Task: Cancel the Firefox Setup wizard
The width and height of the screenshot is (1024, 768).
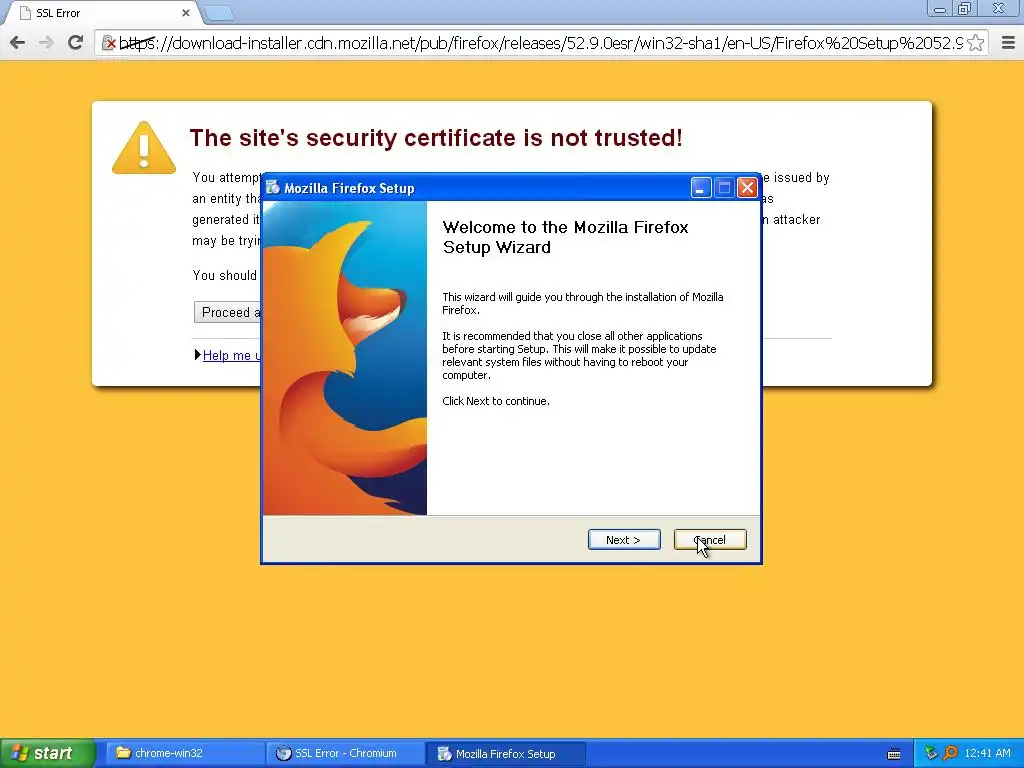Action: click(710, 540)
